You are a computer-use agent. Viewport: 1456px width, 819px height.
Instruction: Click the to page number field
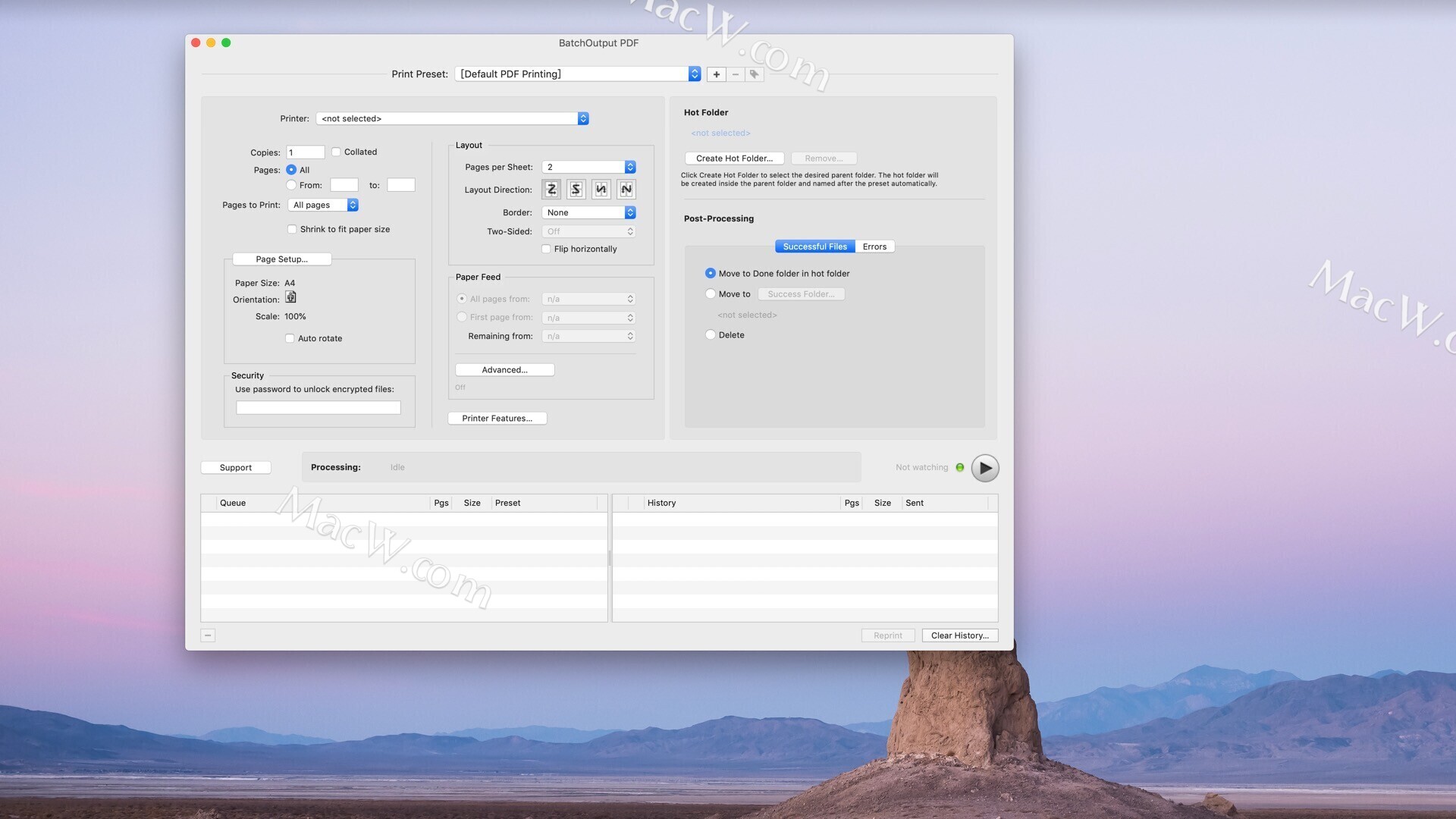(x=401, y=185)
